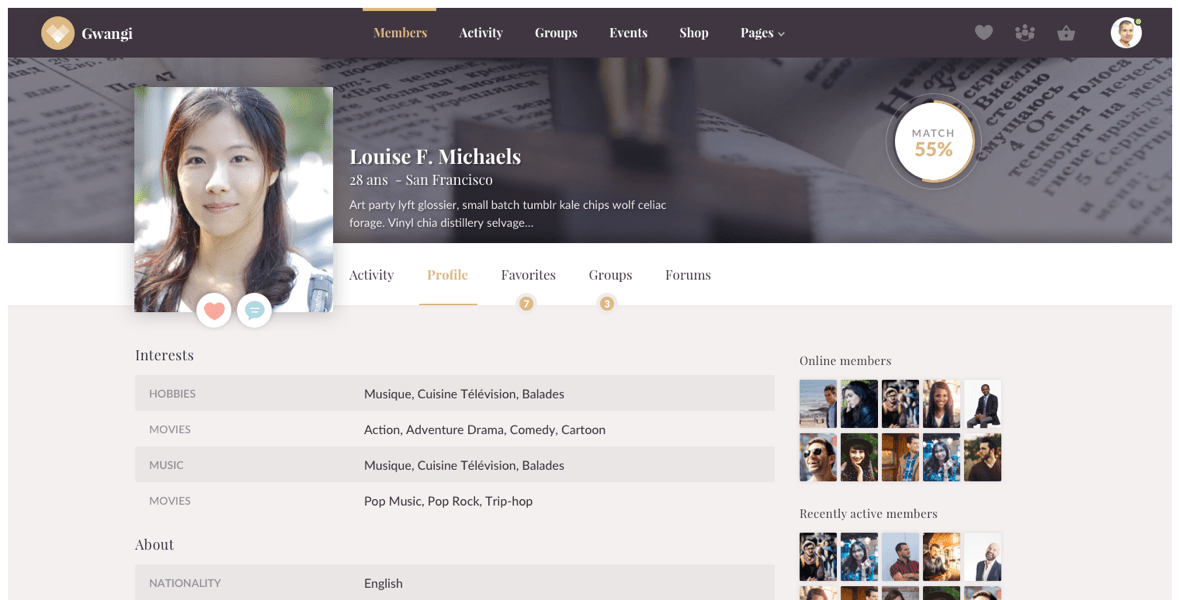The height and width of the screenshot is (600, 1180).
Task: Click the bio text starting 'Art party lyft'
Action: pyautogui.click(x=508, y=214)
